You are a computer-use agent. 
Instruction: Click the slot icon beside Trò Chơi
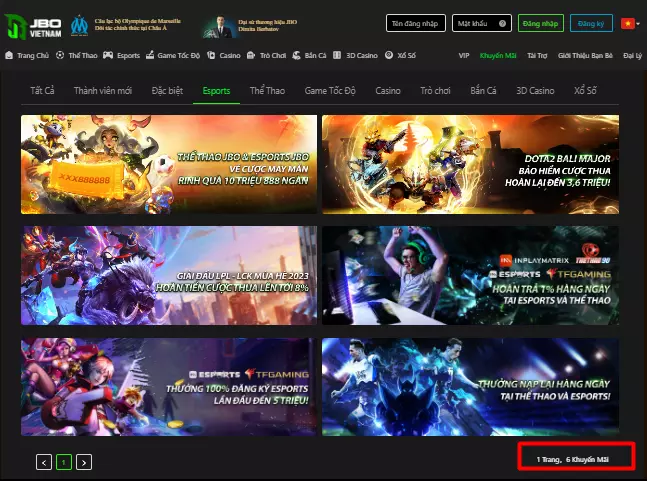[x=251, y=55]
